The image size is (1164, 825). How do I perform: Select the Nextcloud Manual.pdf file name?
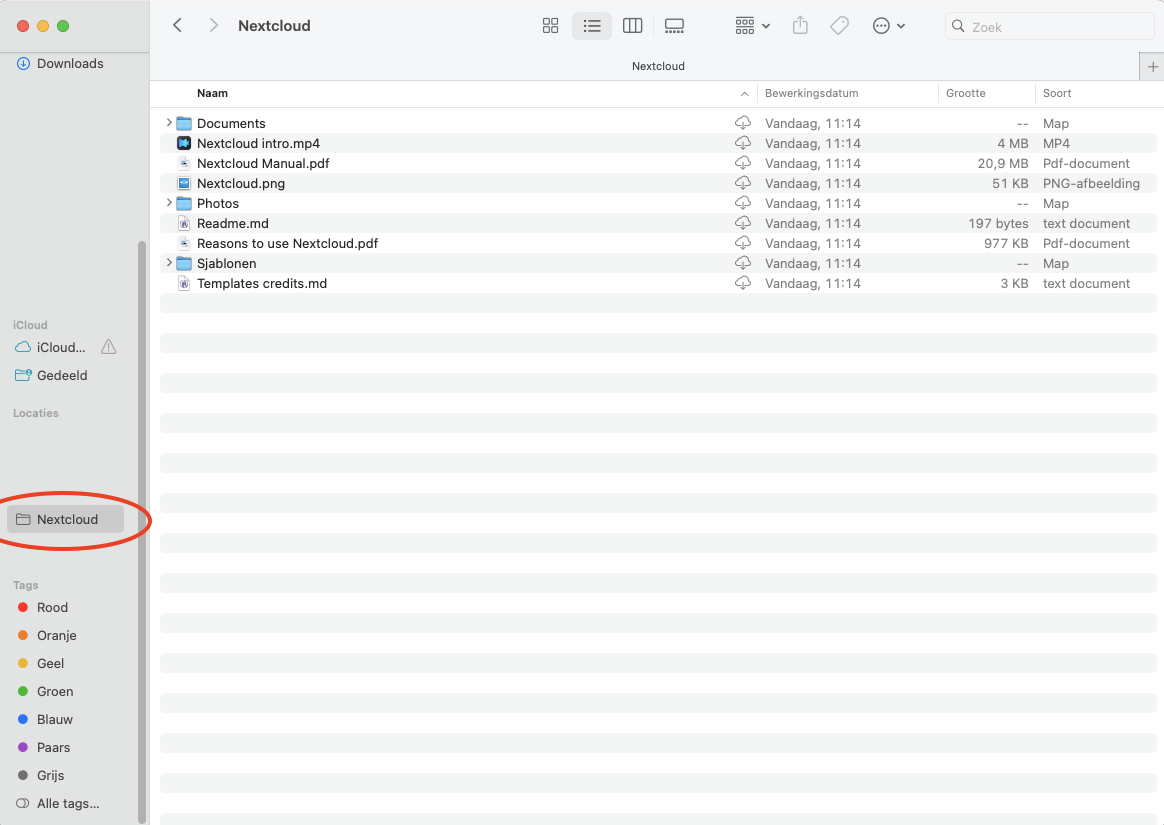coord(263,163)
